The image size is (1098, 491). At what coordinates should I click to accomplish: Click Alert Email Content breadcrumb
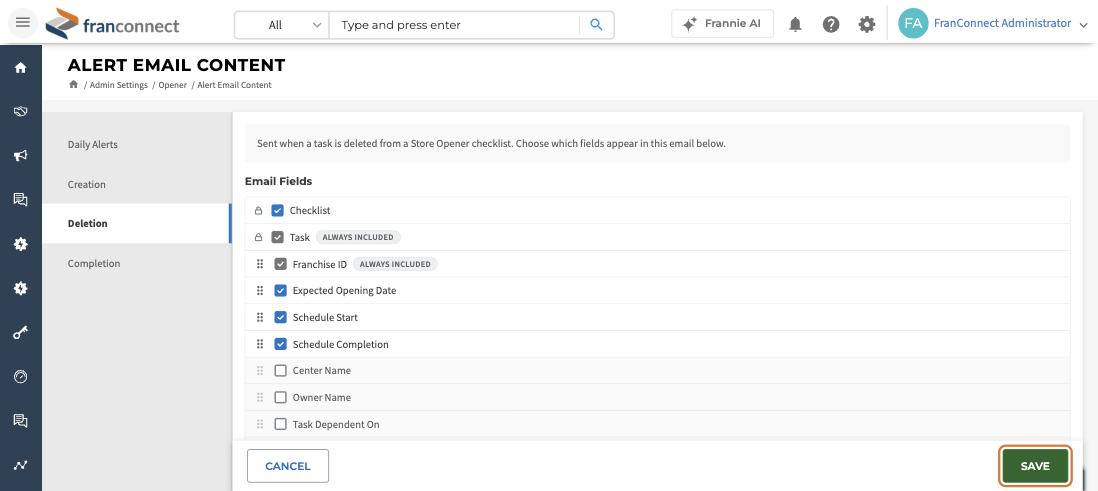click(234, 85)
